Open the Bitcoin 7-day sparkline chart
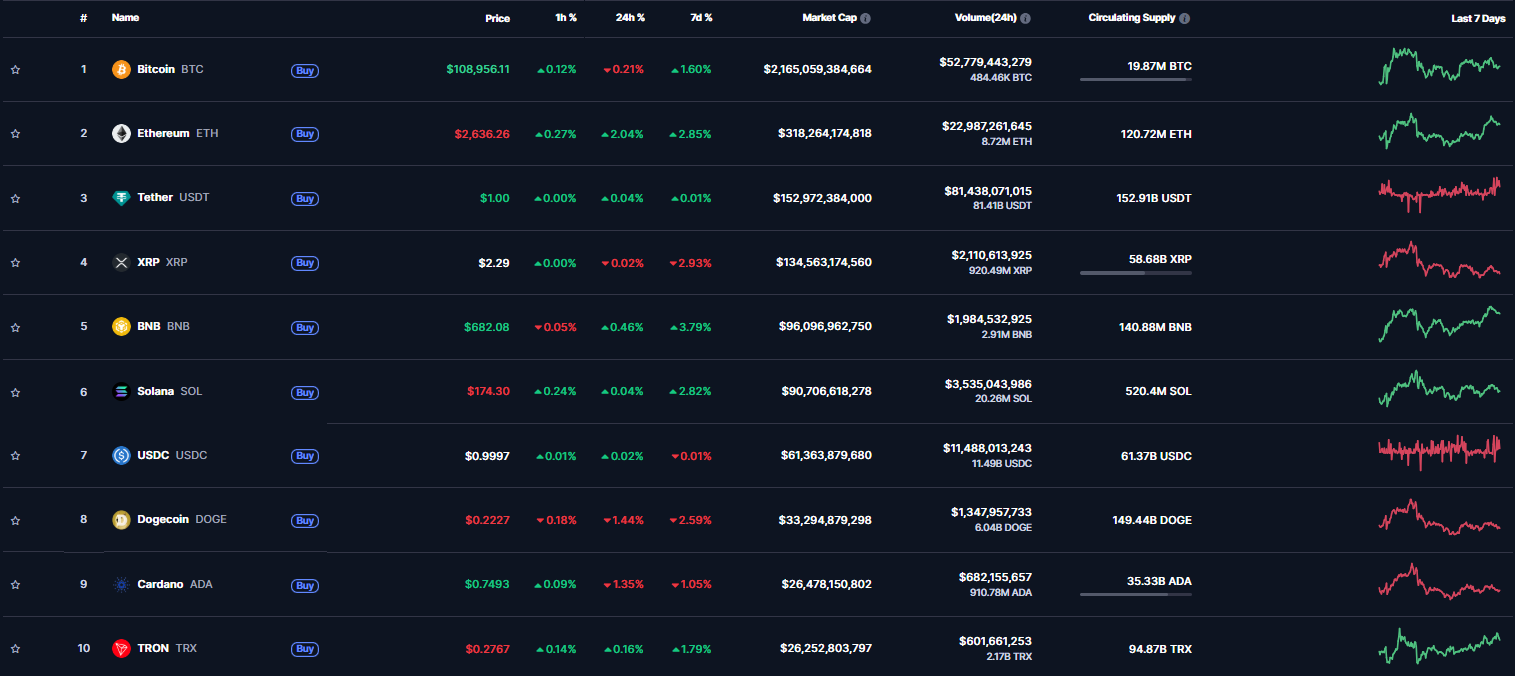 (x=1439, y=67)
